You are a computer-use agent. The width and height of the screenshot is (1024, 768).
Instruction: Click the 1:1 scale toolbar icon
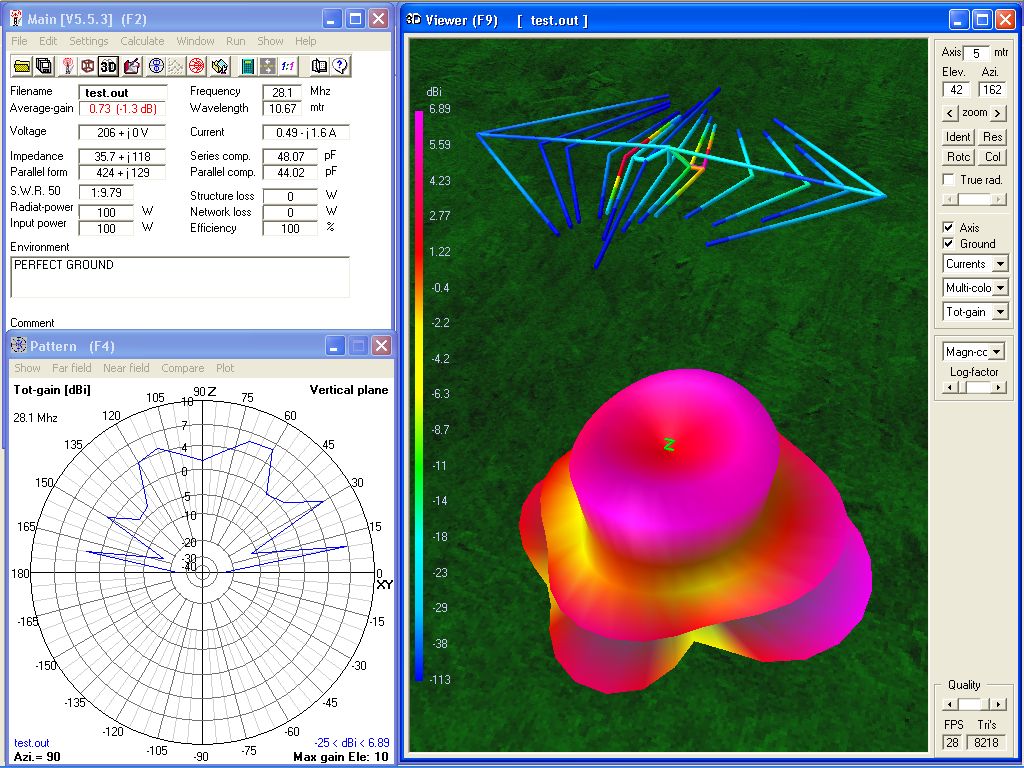[288, 66]
